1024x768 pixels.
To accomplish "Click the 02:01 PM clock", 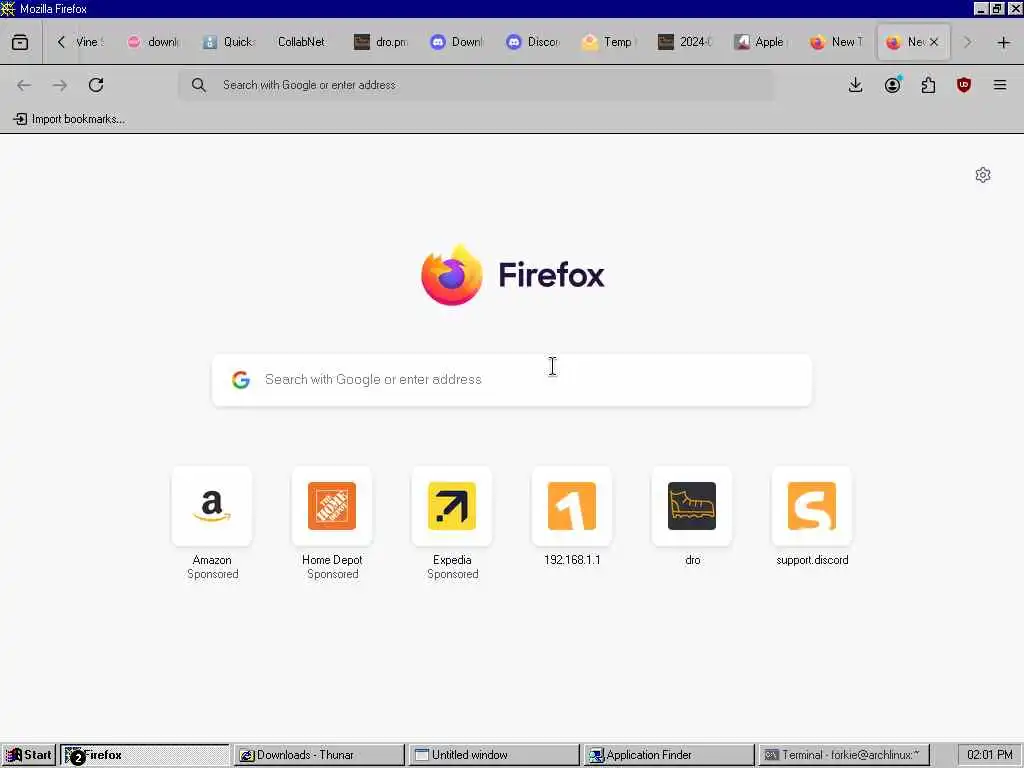I will pos(989,755).
